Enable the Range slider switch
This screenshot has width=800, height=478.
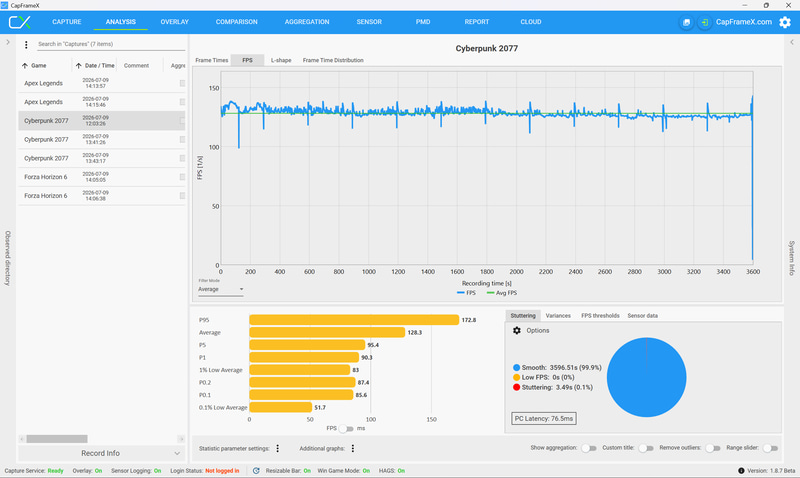[770, 448]
